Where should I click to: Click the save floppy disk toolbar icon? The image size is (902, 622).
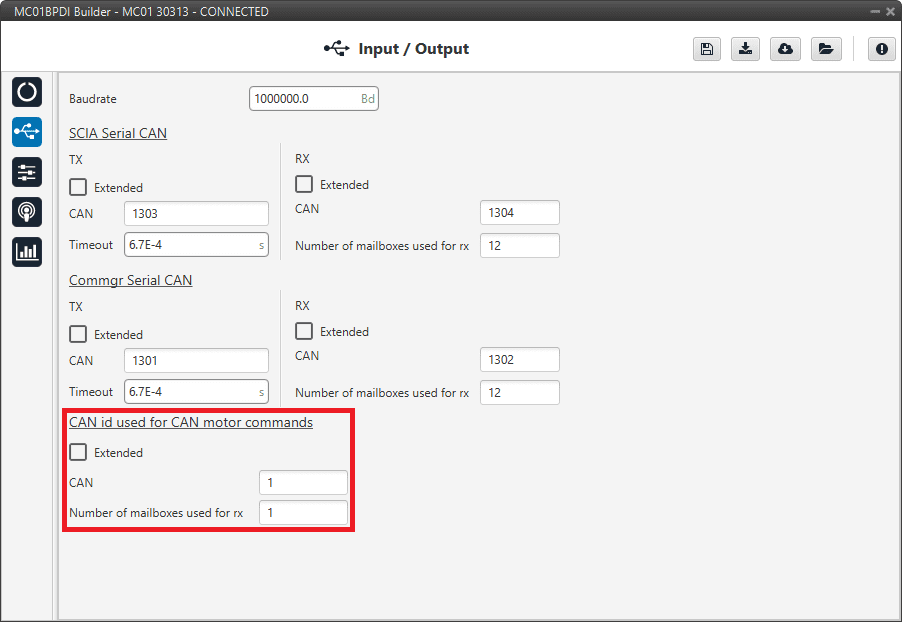(707, 49)
